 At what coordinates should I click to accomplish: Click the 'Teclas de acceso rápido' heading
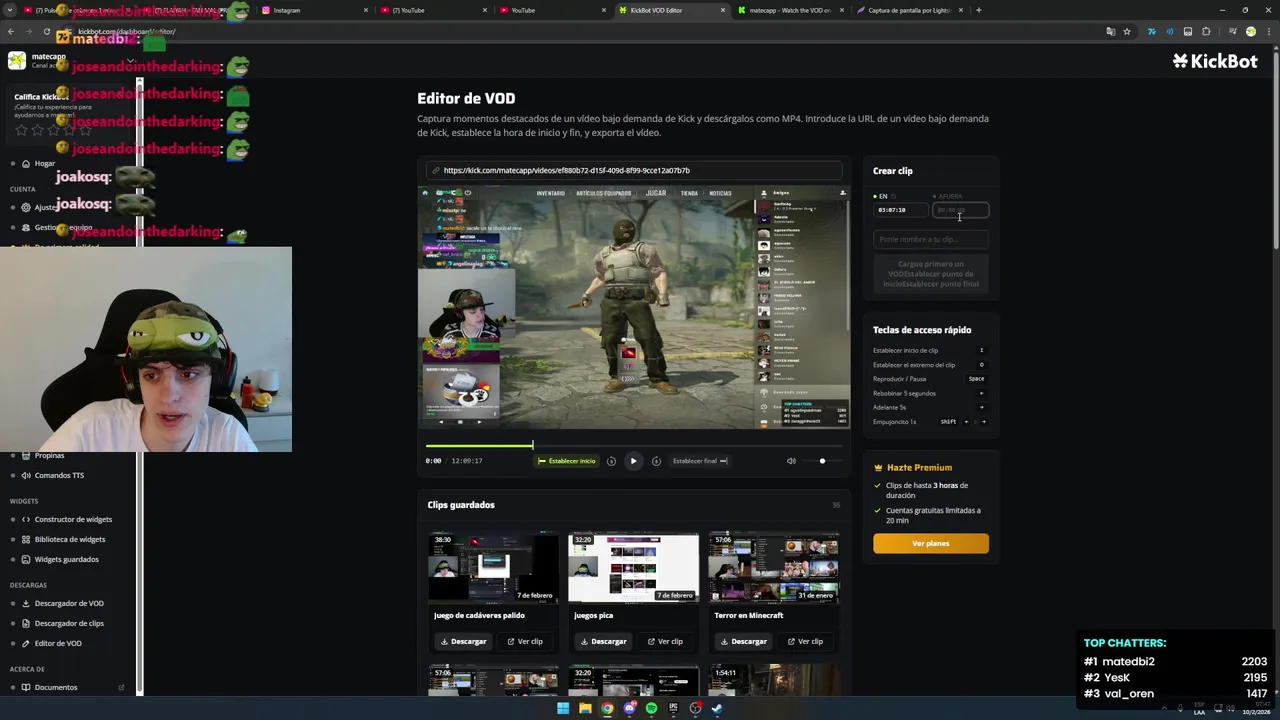click(x=922, y=330)
